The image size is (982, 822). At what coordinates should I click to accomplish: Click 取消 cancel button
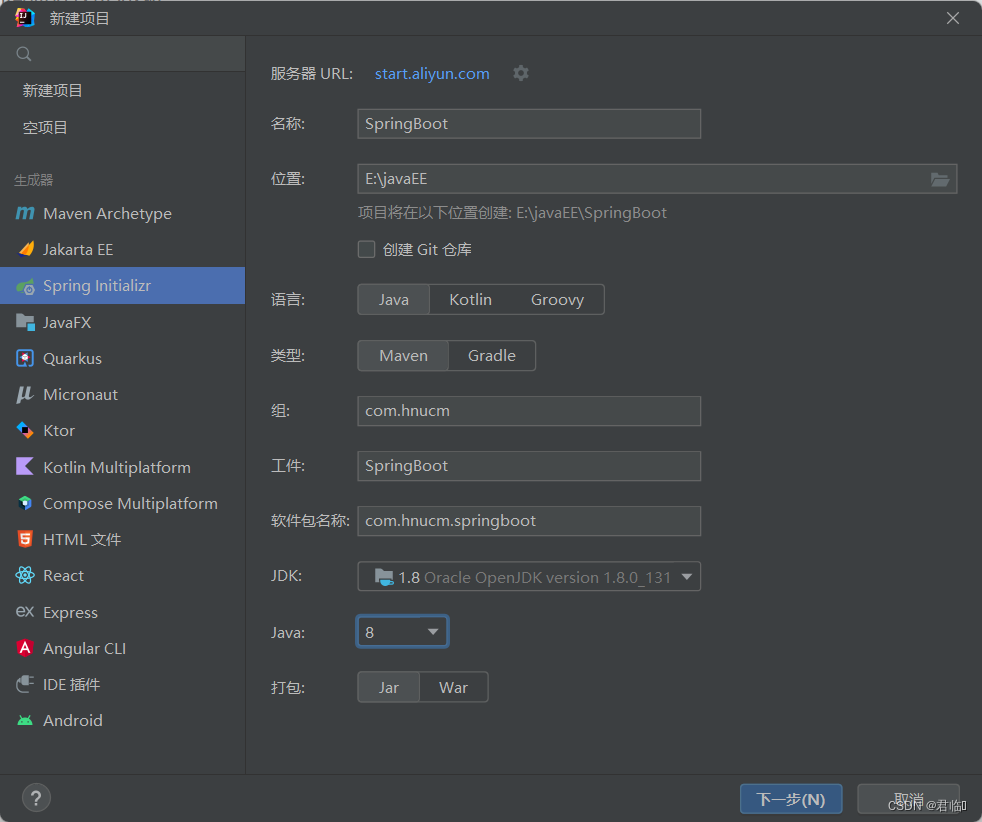coord(908,799)
